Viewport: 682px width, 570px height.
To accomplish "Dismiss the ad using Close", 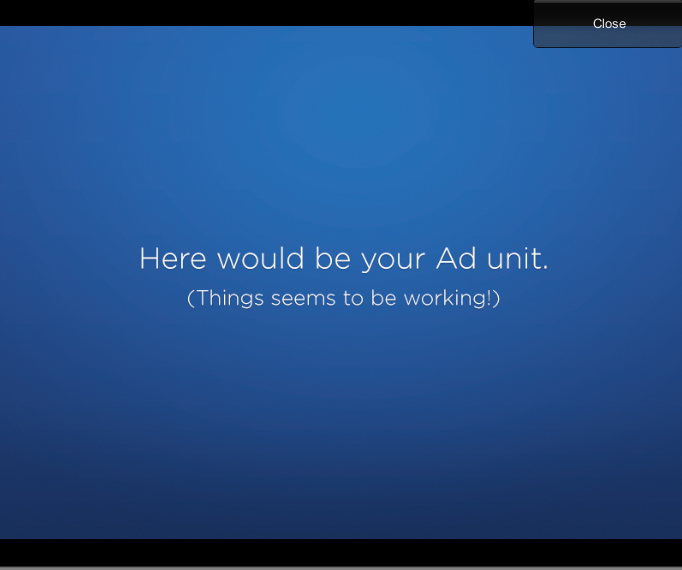I will (x=608, y=24).
